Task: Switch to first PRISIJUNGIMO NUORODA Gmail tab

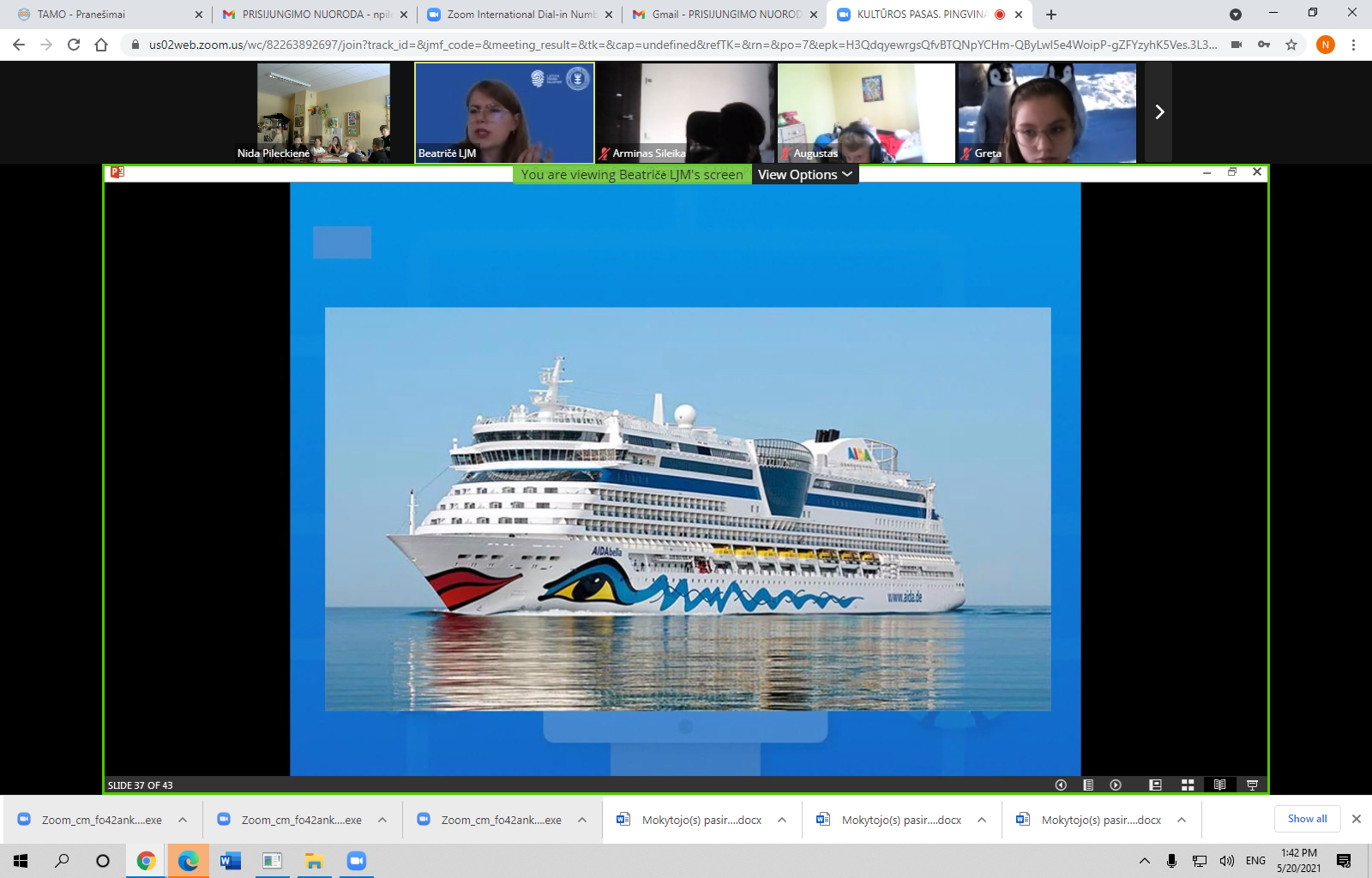Action: [x=314, y=15]
